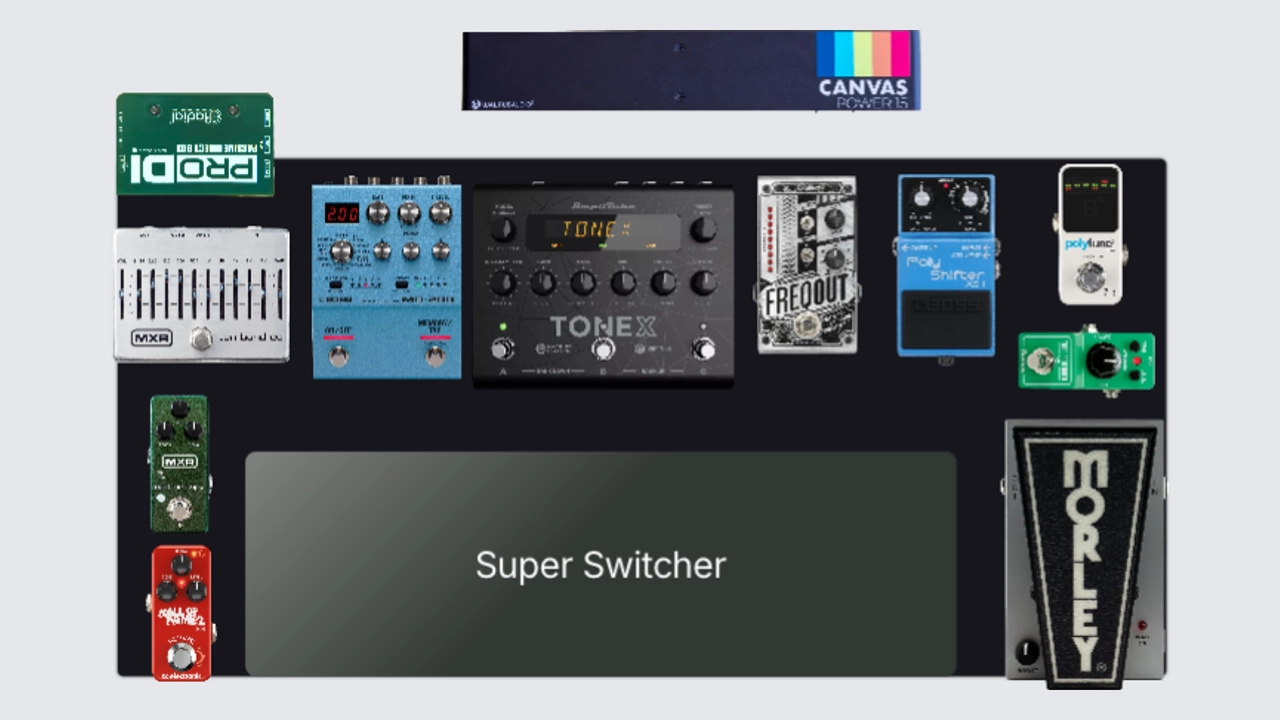This screenshot has width=1280, height=720.
Task: Select the green Radial ProDI box
Action: (195, 144)
